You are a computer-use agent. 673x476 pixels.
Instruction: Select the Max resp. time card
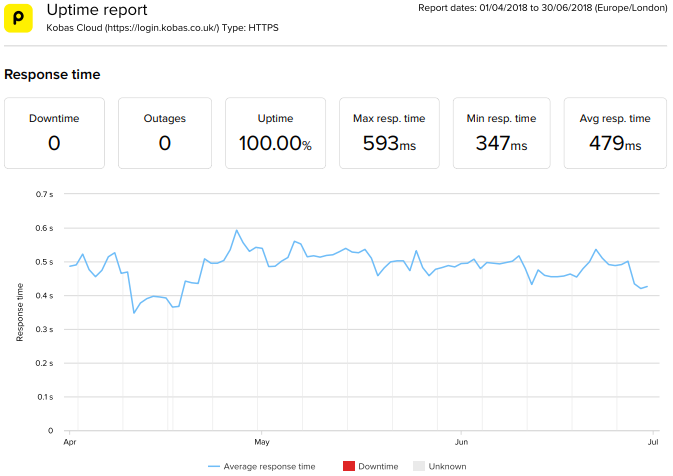point(389,132)
